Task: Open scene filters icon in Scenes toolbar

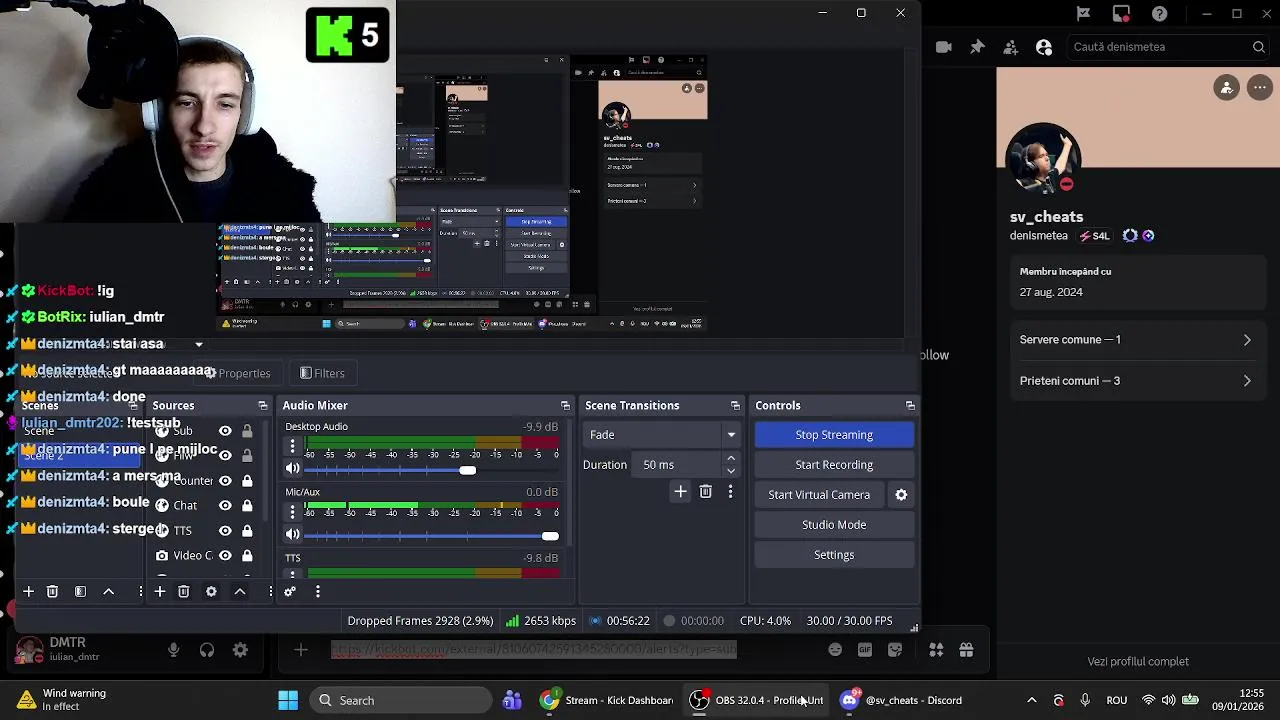Action: (x=80, y=592)
